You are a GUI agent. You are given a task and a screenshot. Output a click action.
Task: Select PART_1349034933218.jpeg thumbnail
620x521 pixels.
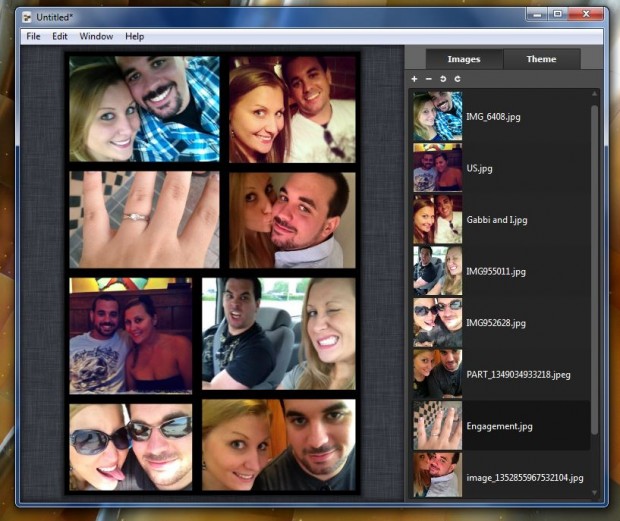(x=437, y=374)
